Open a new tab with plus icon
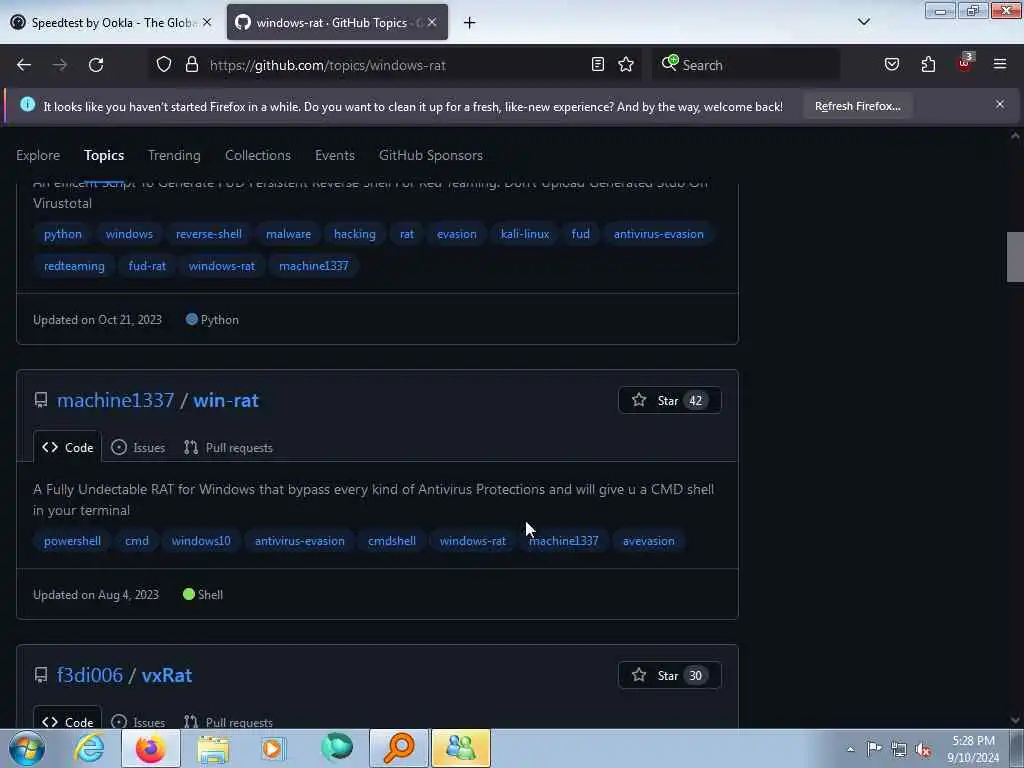 coord(470,23)
